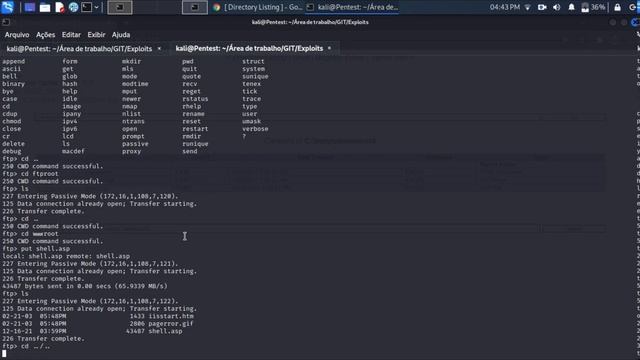Click the '43487 bytes sent' status line

85,286
